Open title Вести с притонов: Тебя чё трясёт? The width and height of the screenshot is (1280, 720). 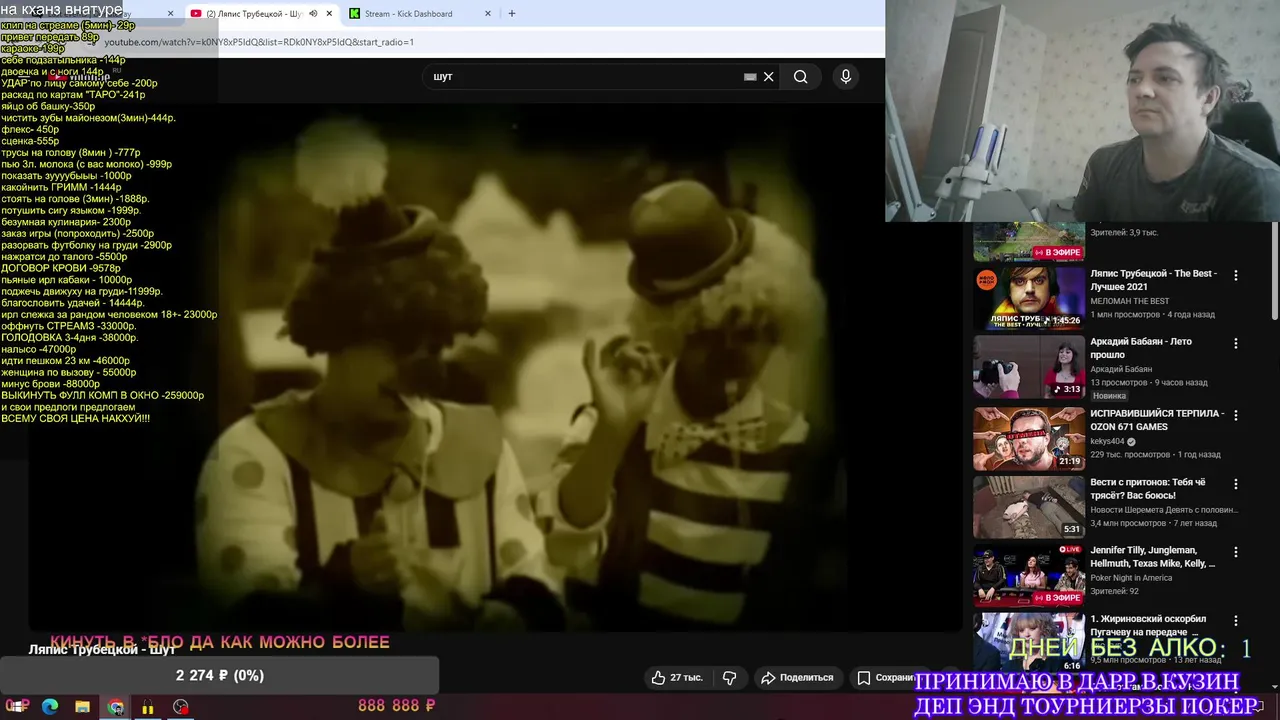(x=1148, y=489)
